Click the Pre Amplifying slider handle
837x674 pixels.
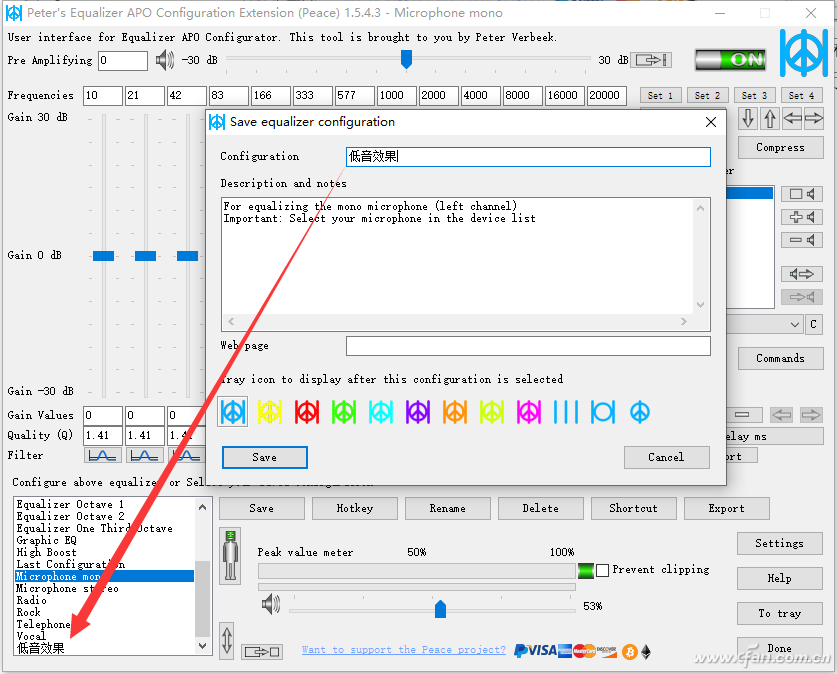point(406,59)
